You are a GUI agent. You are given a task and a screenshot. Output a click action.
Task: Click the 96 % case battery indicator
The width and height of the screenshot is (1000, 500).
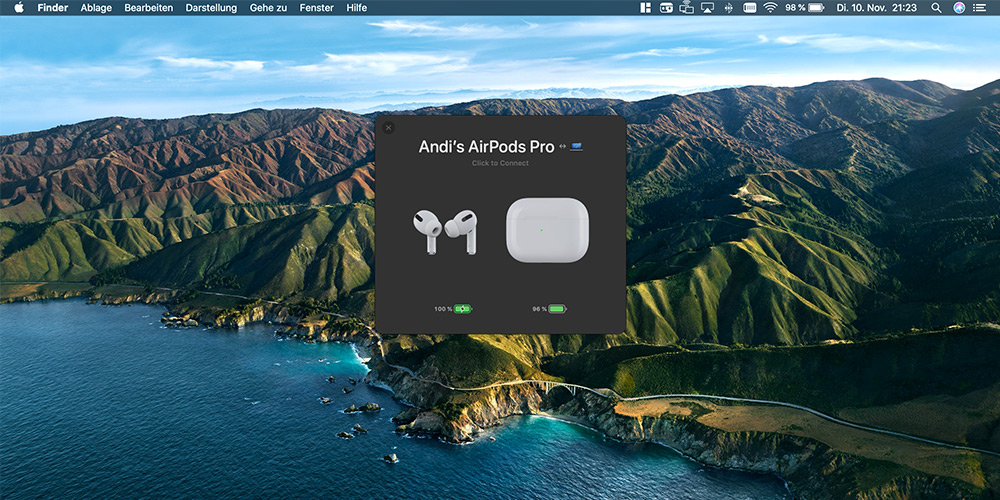tap(549, 309)
